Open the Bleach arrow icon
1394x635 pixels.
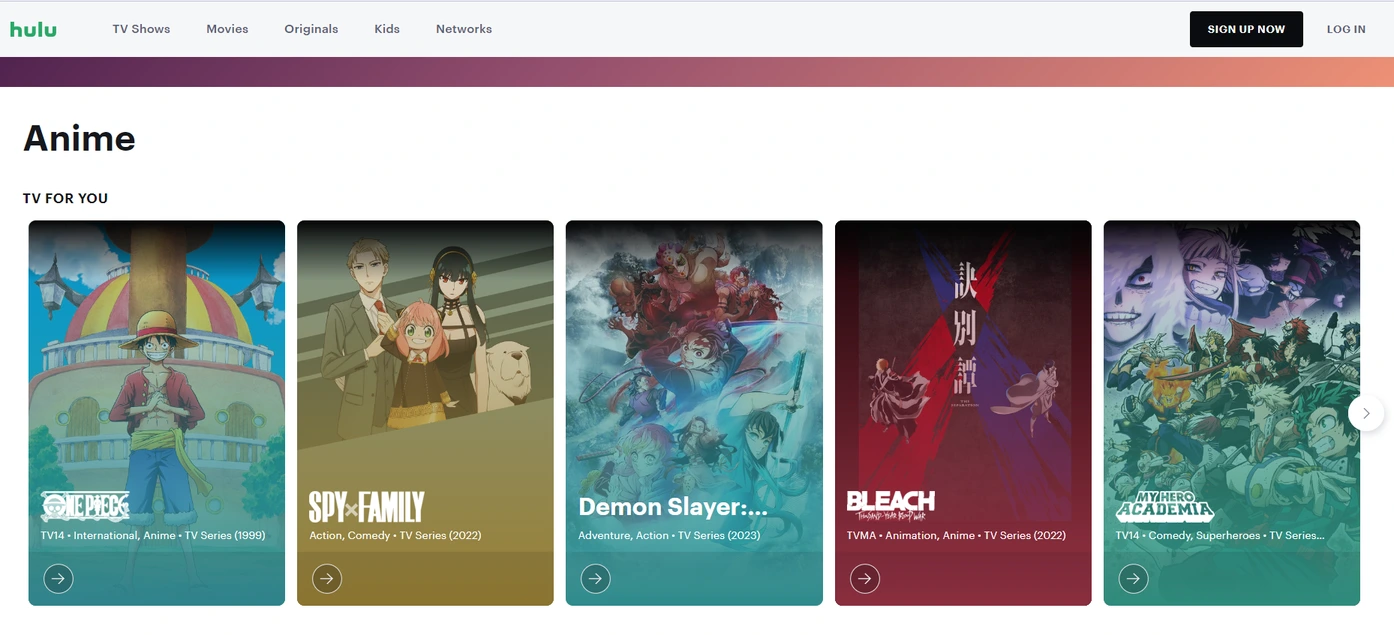click(865, 578)
